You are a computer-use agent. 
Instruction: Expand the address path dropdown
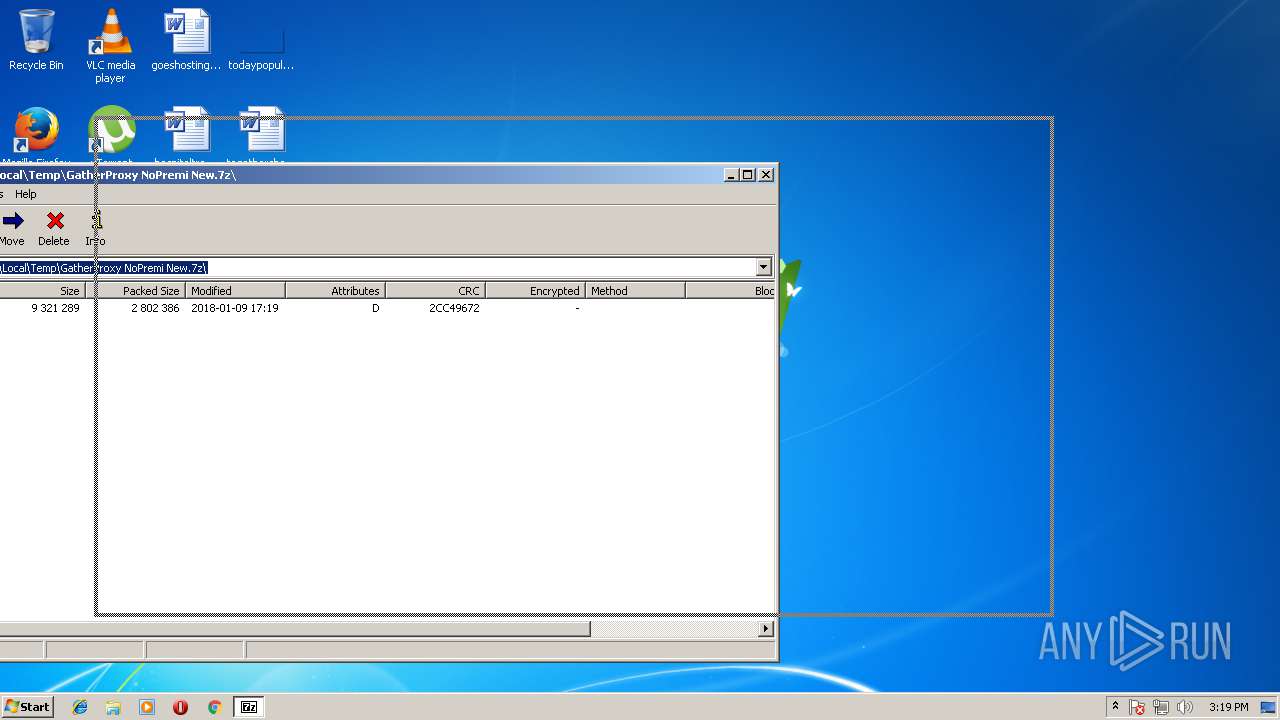click(x=763, y=267)
